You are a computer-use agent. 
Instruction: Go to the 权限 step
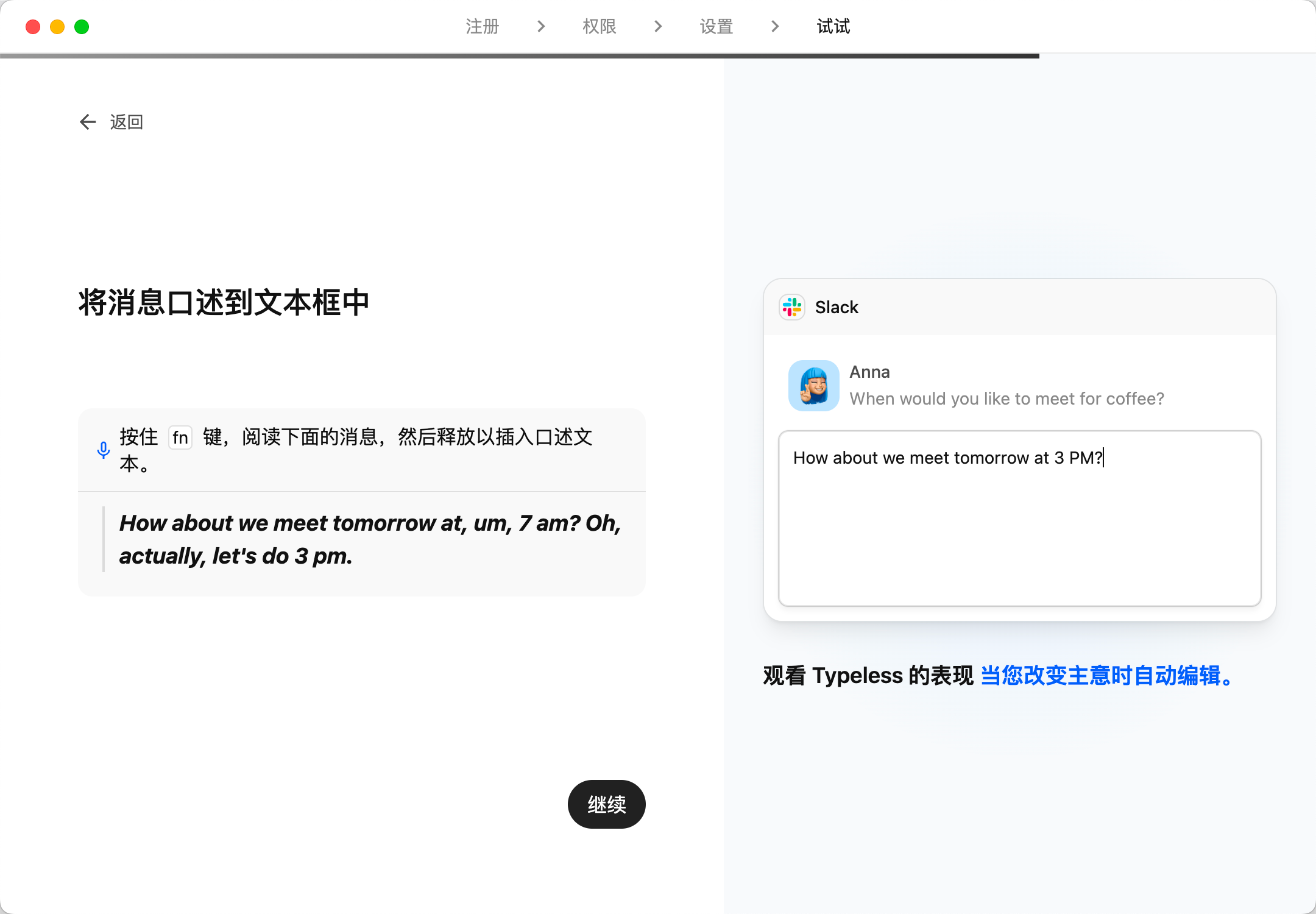tap(599, 26)
